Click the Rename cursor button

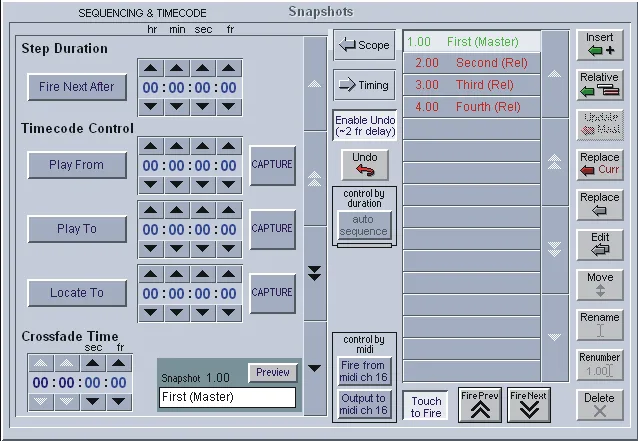coord(600,325)
